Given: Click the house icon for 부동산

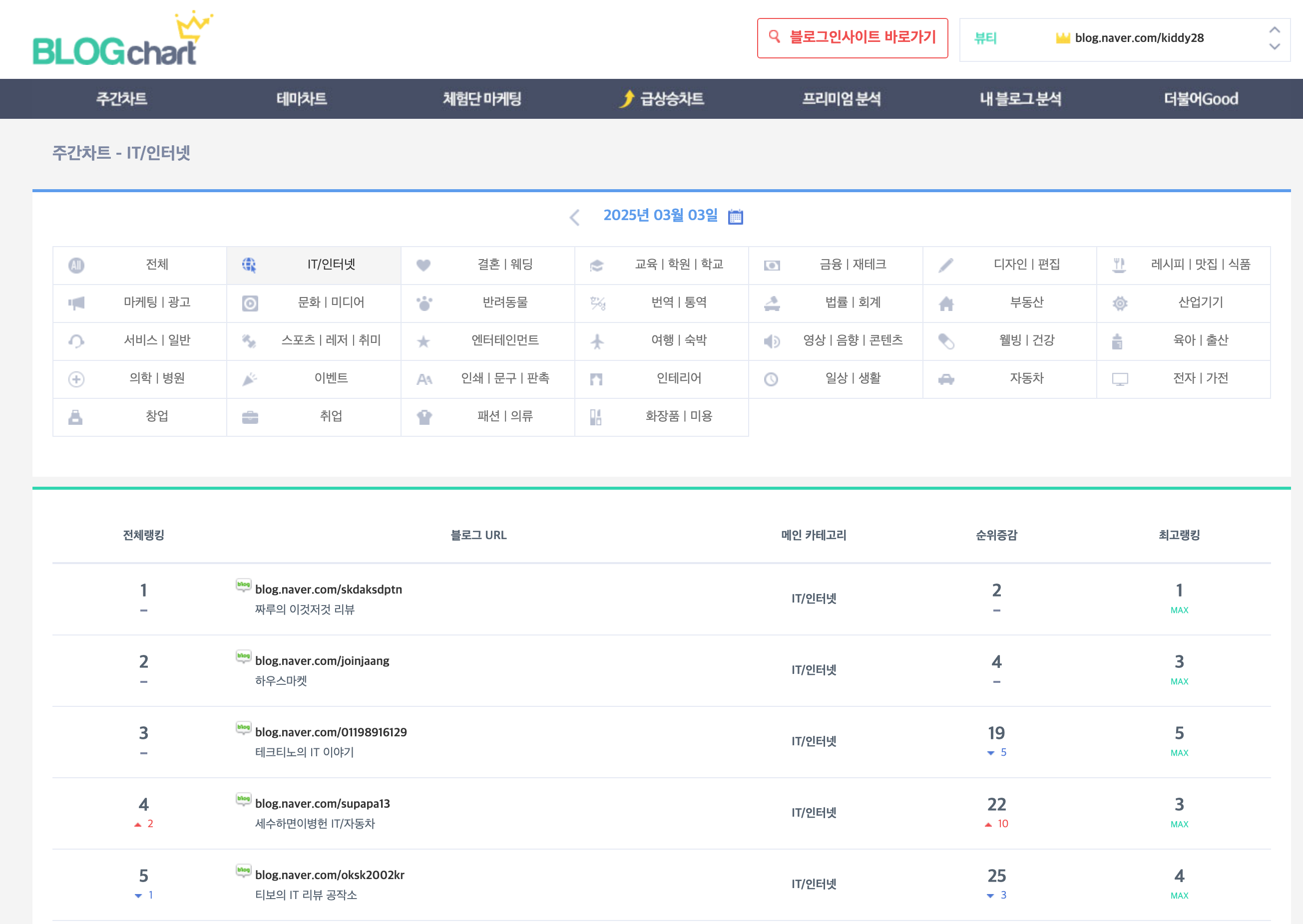Looking at the screenshot, I should click(x=945, y=304).
